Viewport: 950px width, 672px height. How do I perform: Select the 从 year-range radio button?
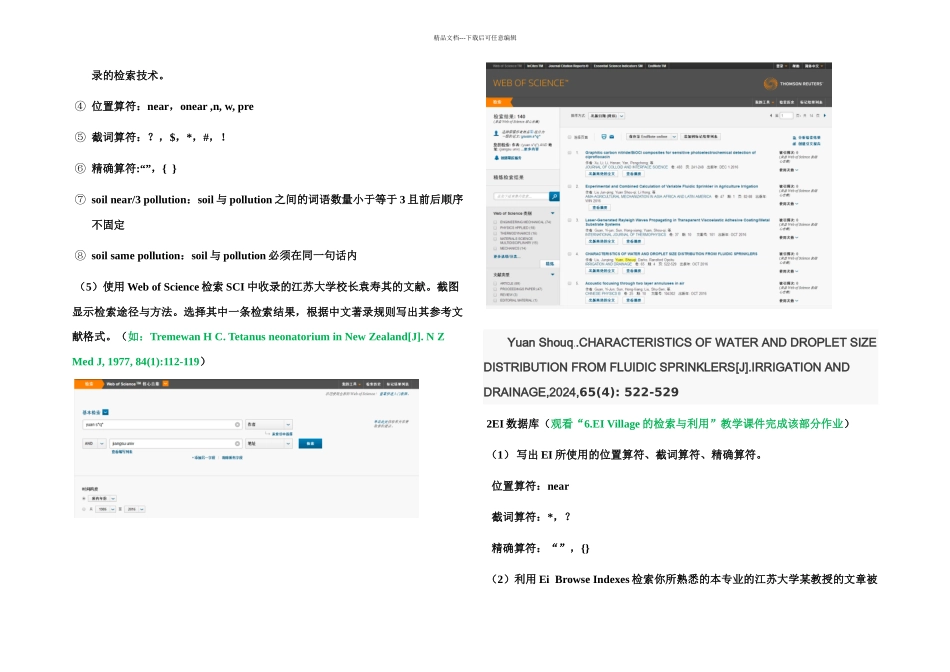84,509
